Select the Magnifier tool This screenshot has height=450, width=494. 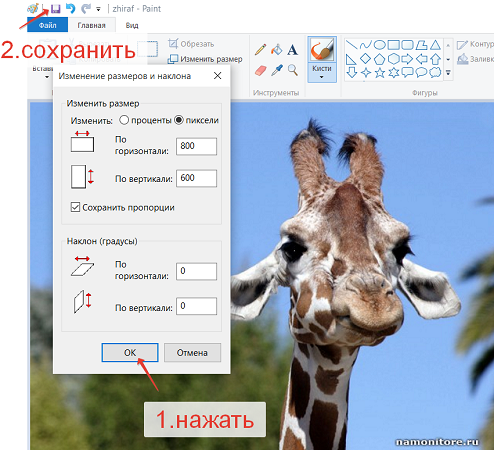[293, 70]
